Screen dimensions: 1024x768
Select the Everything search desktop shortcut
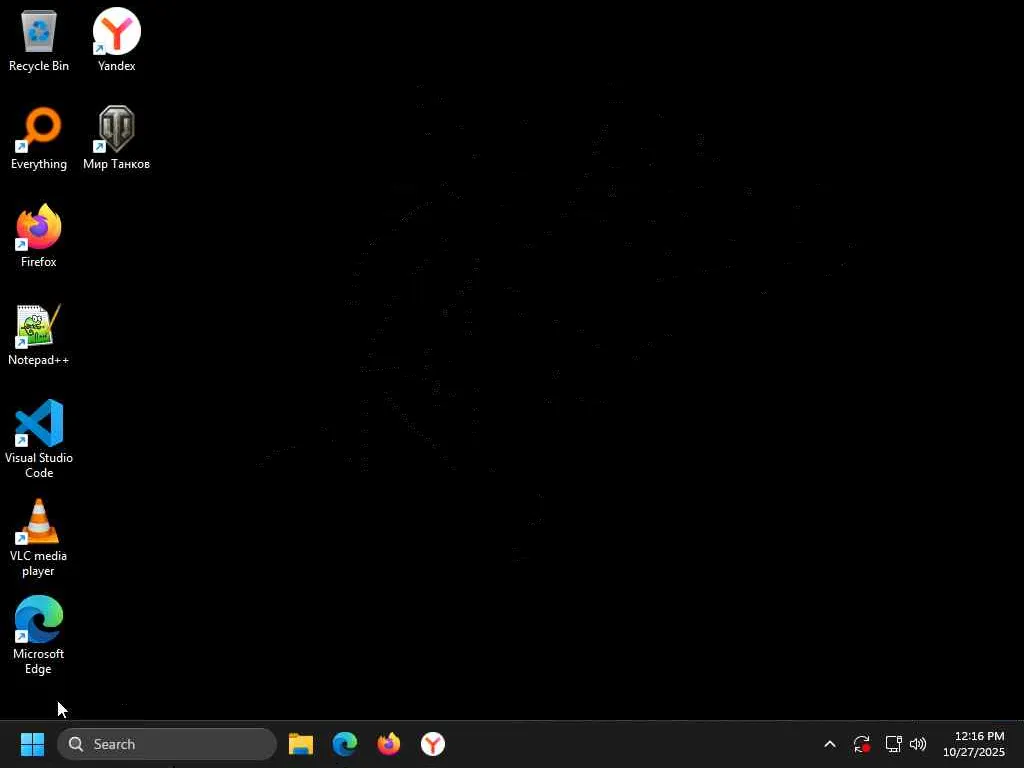(39, 138)
